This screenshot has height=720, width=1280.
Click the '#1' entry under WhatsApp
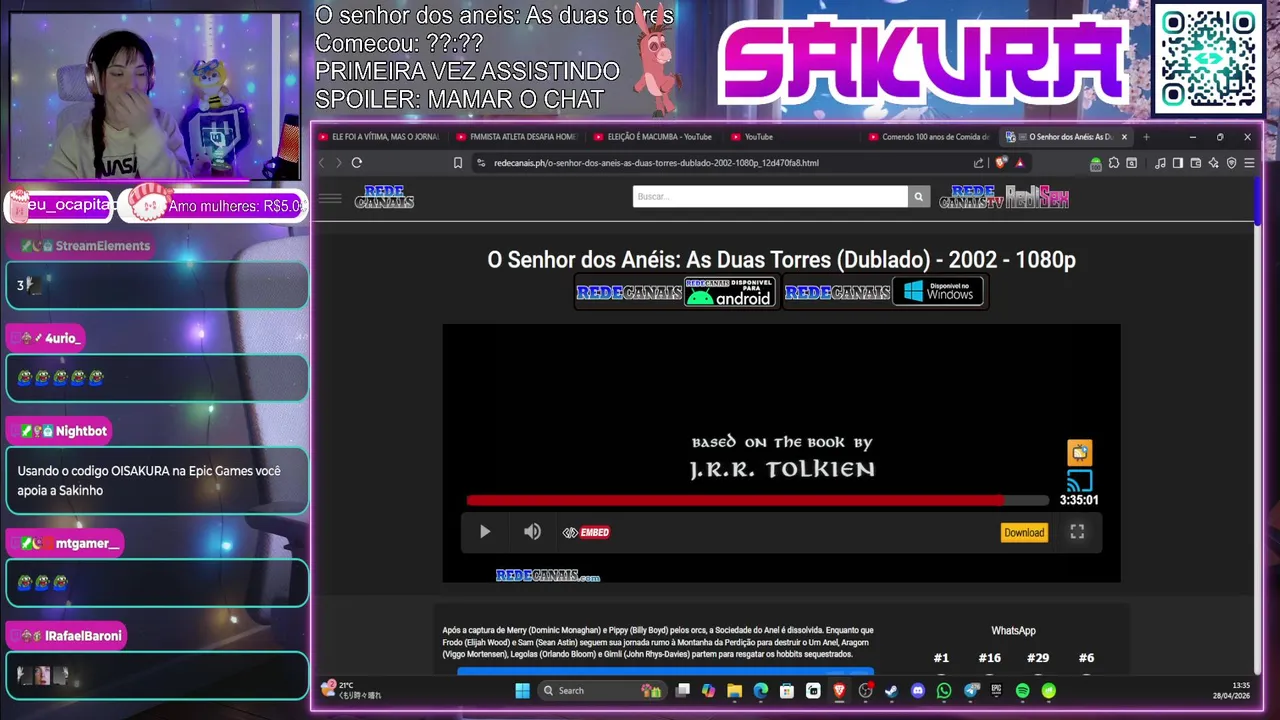tap(941, 658)
